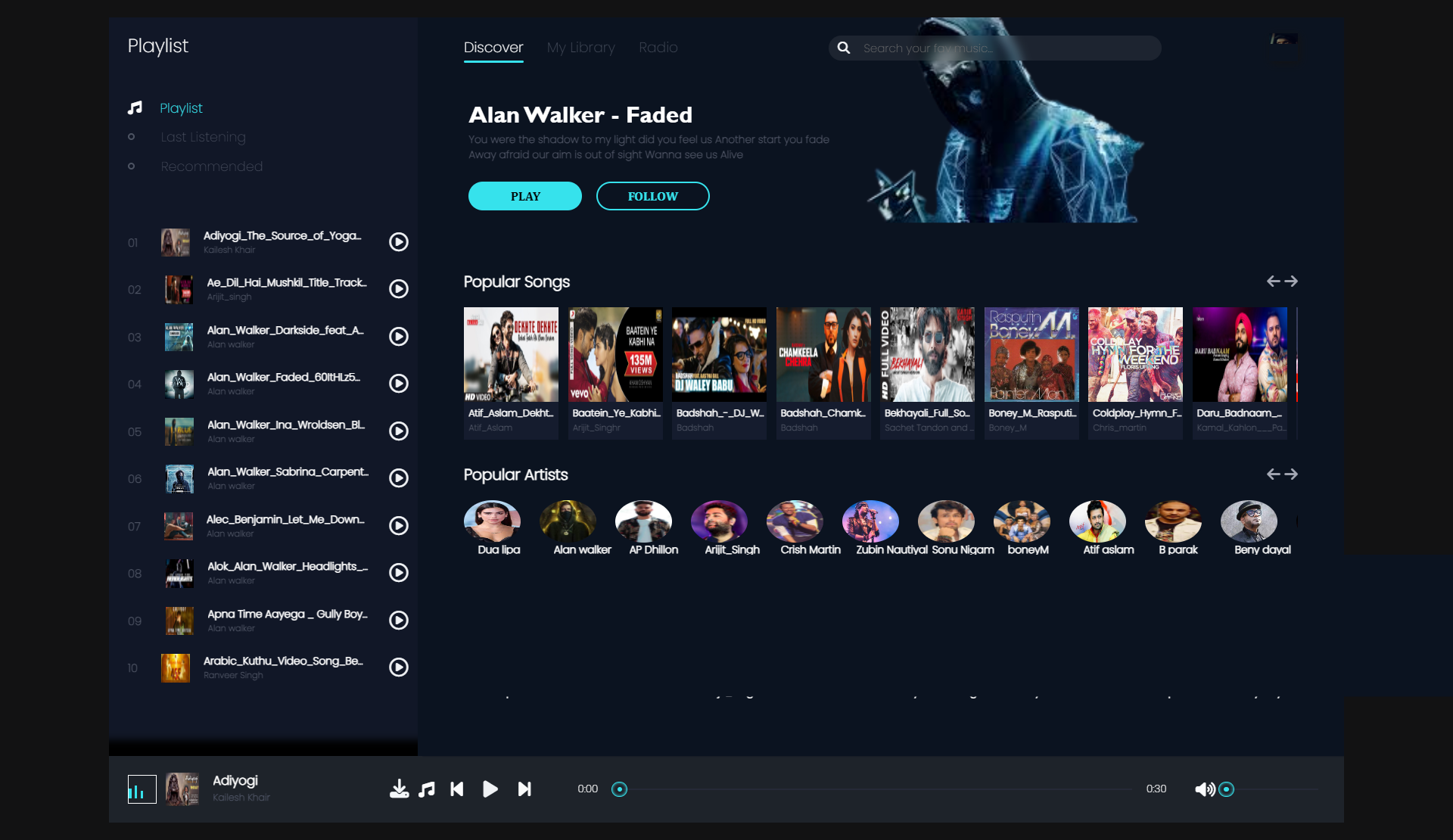This screenshot has width=1453, height=840.
Task: Switch to the Radio tab
Action: click(x=658, y=47)
